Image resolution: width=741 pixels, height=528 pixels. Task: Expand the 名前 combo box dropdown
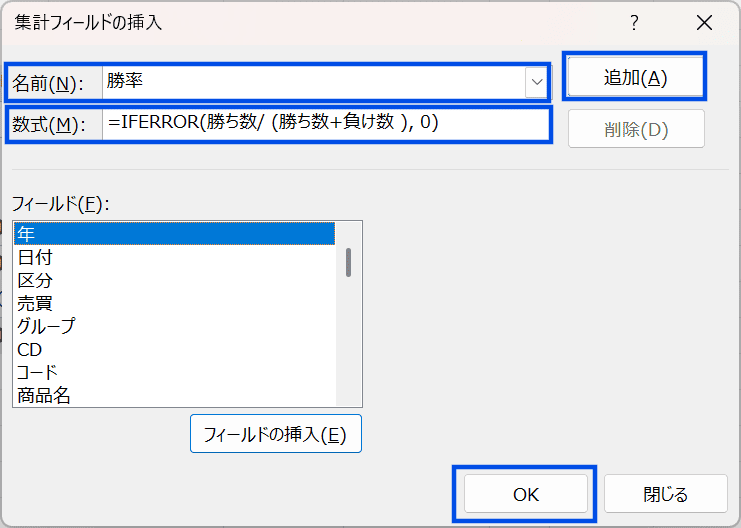pos(537,82)
